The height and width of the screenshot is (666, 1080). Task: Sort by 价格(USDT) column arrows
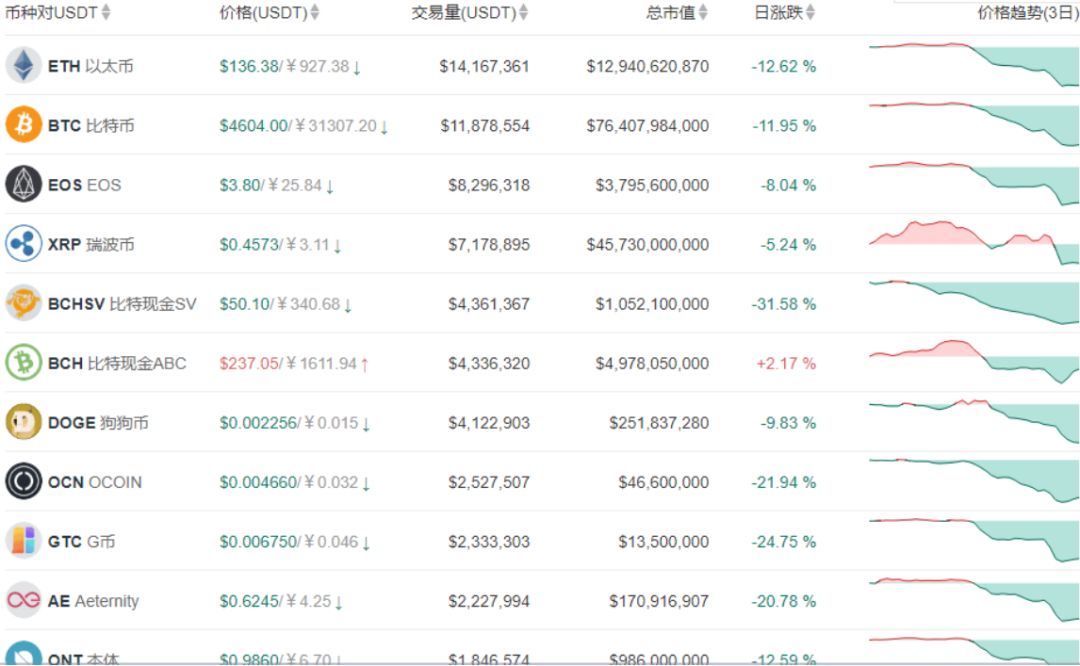pos(315,13)
